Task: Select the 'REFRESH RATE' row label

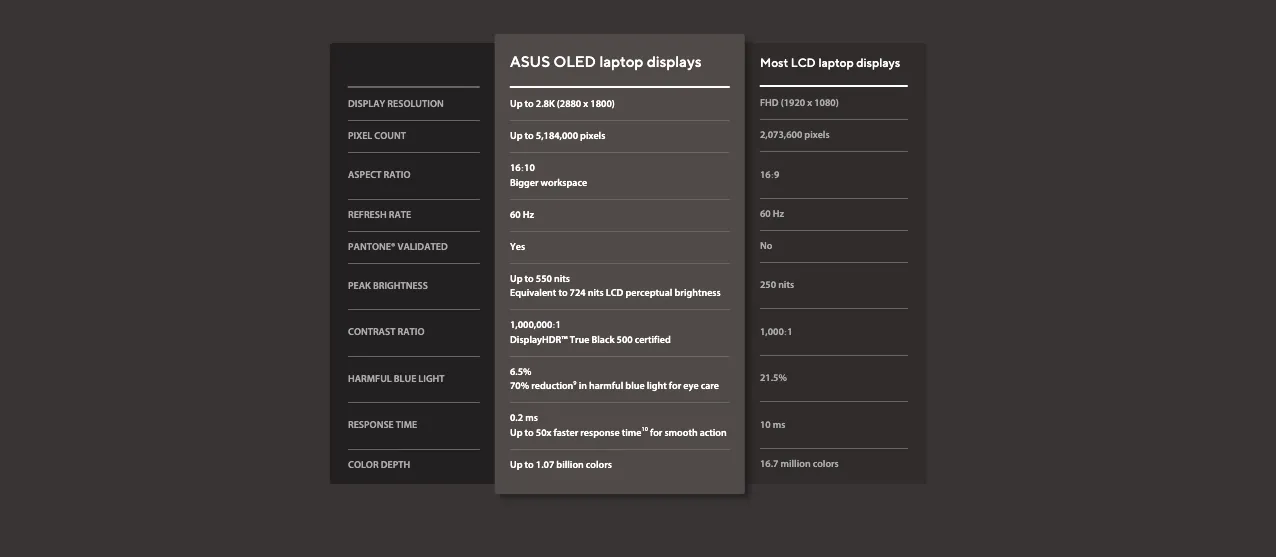Action: coord(379,215)
